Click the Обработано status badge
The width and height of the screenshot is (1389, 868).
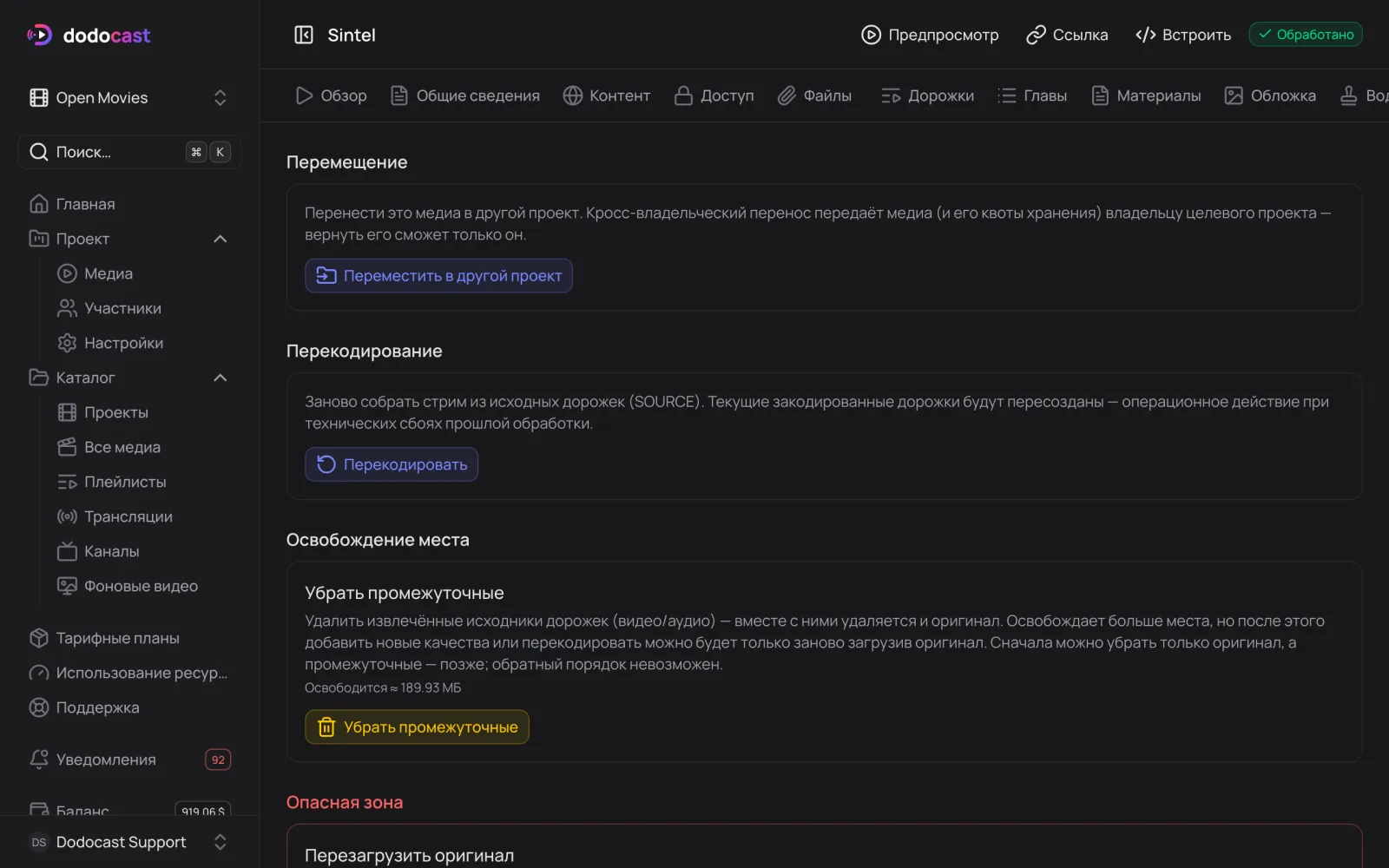point(1306,35)
